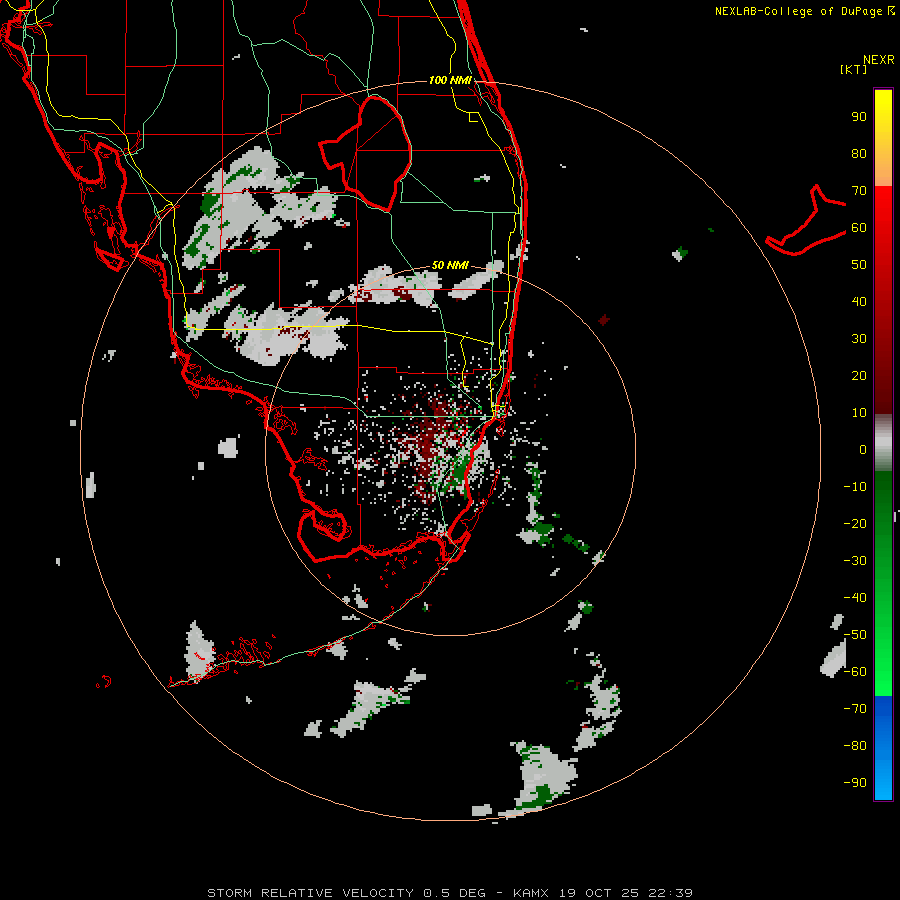Click the -70 value on velocity scale

855,709
